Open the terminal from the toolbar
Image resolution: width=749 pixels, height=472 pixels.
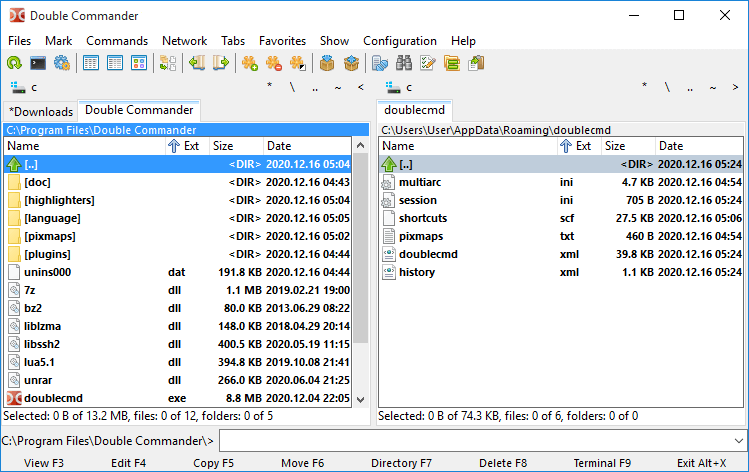pyautogui.click(x=38, y=63)
